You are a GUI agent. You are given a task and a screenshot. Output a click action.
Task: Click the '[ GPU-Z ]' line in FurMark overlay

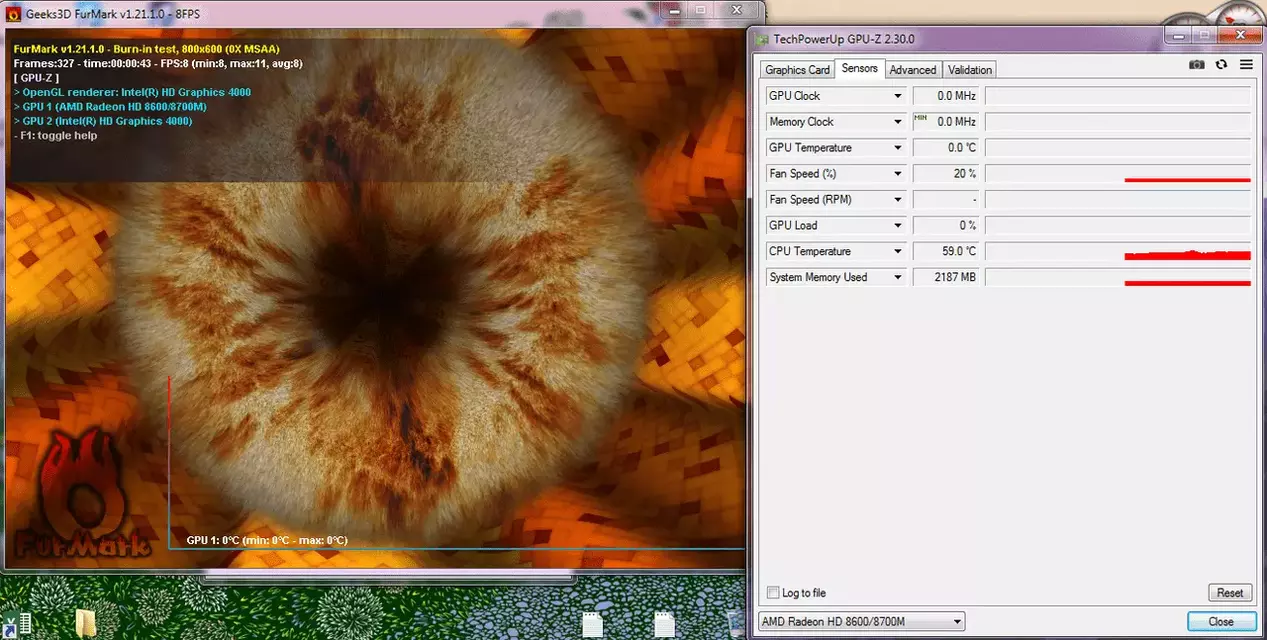tap(37, 78)
